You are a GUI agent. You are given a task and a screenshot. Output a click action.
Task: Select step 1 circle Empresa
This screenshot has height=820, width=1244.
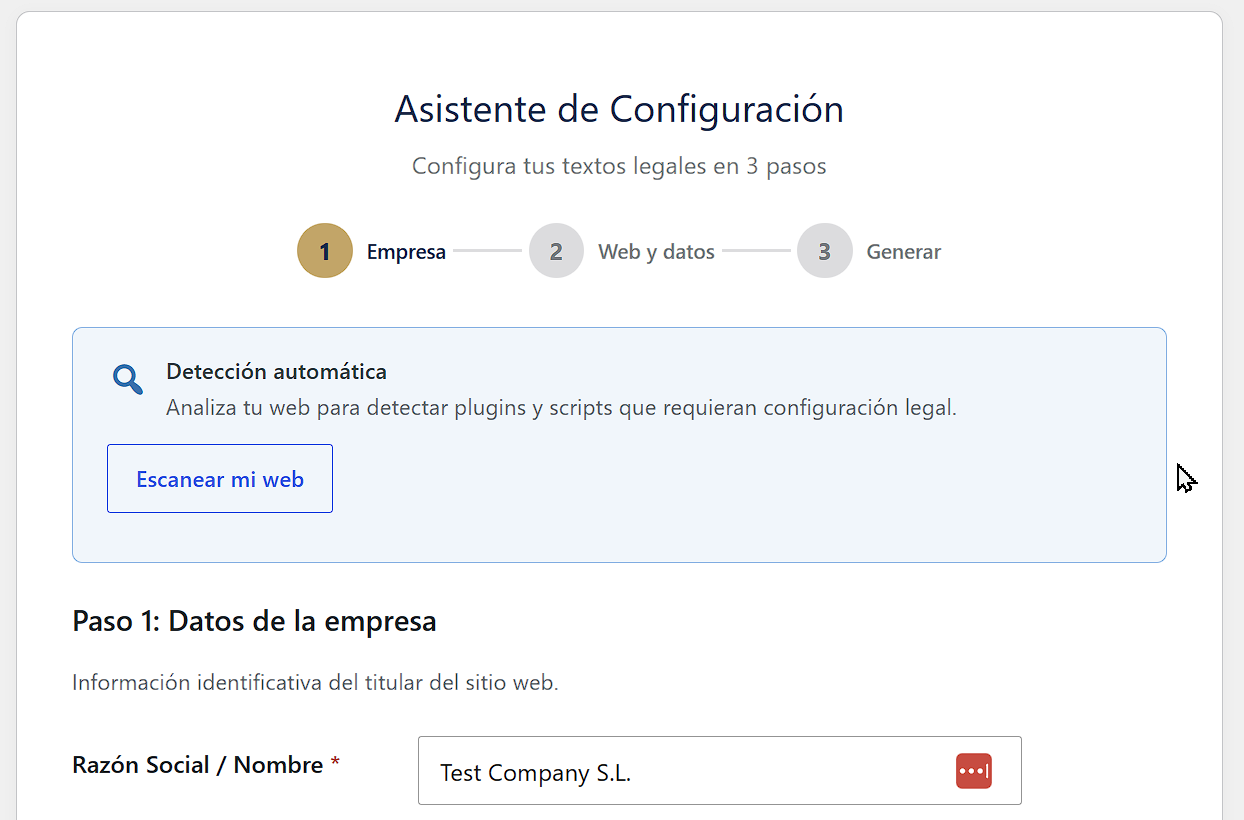(x=325, y=251)
